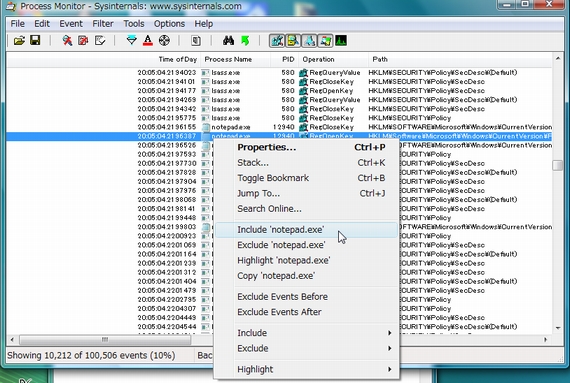The height and width of the screenshot is (383, 570).
Task: Click the horizontal scrollbar left arrow
Action: 12,340
